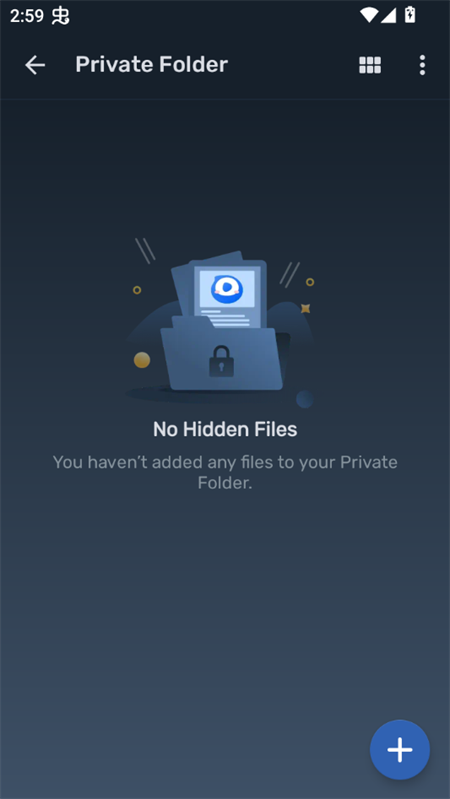The height and width of the screenshot is (799, 450).
Task: Click the dark blue circle below the folder
Action: [x=305, y=399]
